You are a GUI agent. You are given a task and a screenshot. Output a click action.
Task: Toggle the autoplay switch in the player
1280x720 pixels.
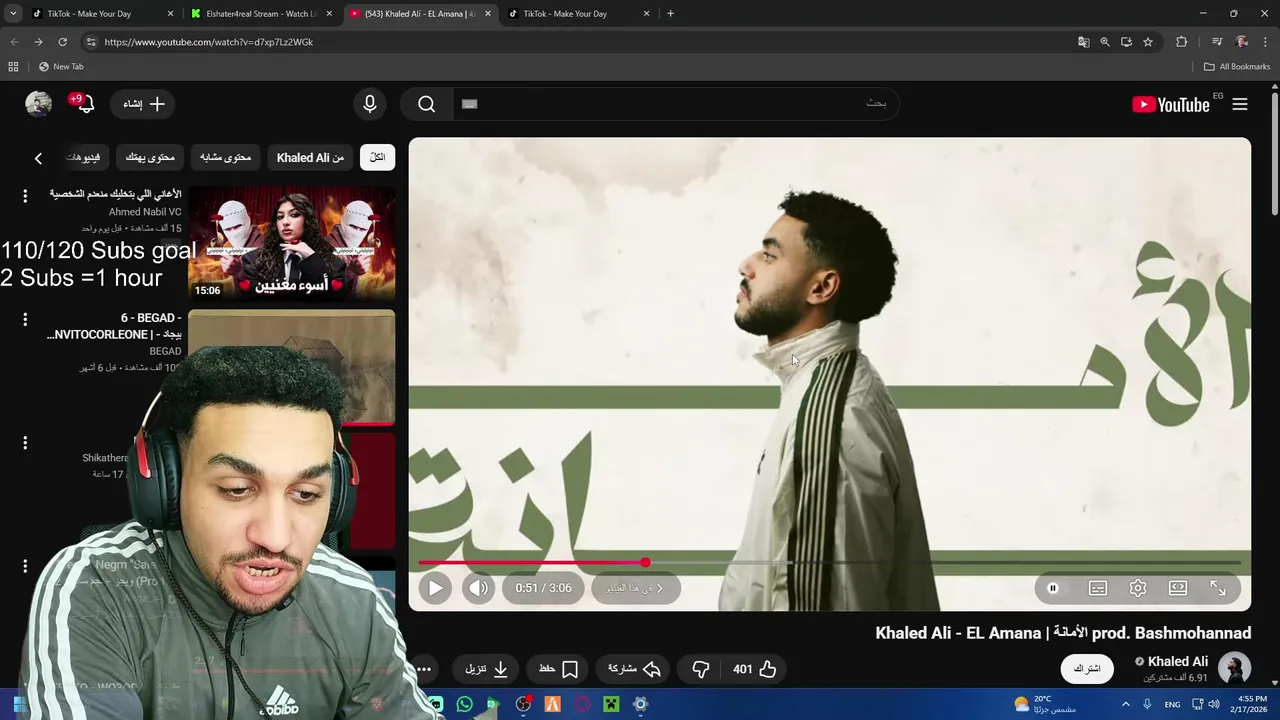coord(1053,588)
